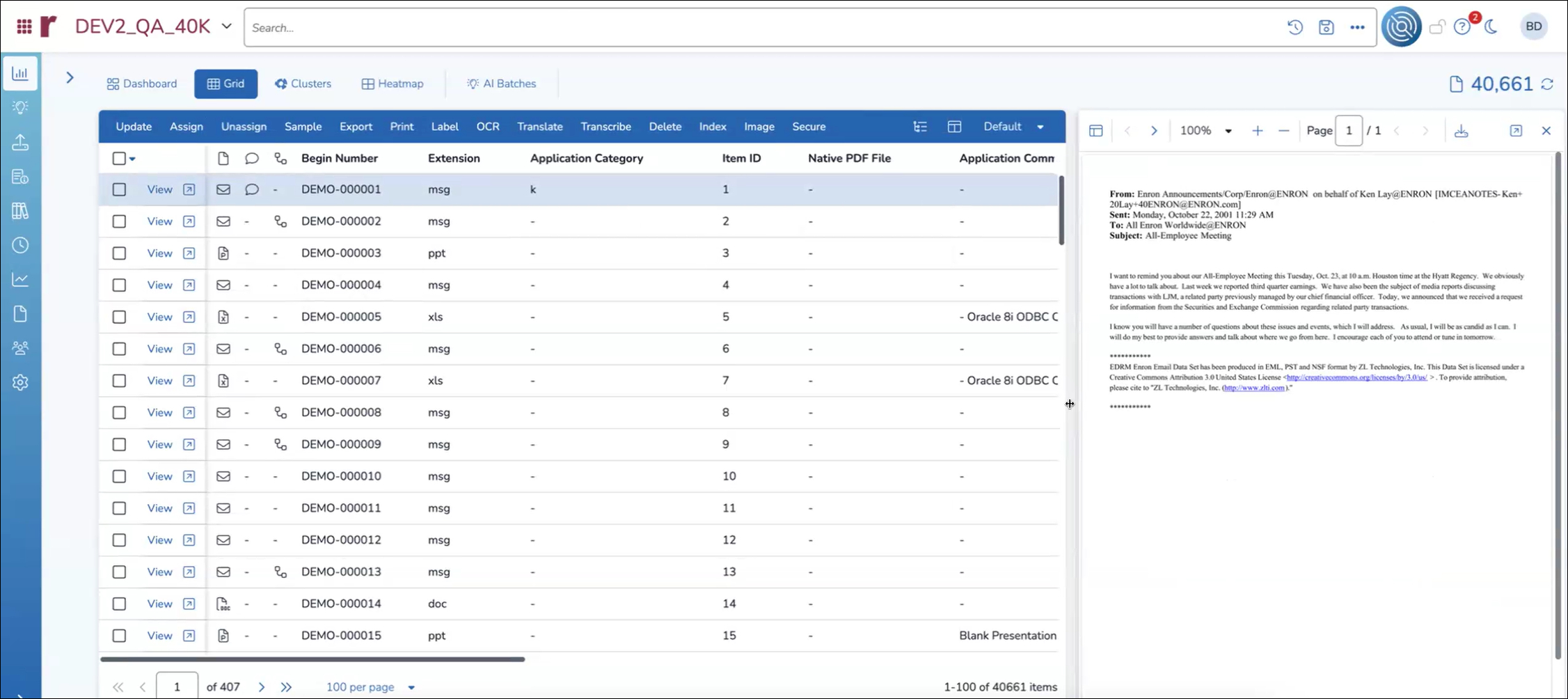
Task: Click the search history clock icon
Action: (1294, 27)
